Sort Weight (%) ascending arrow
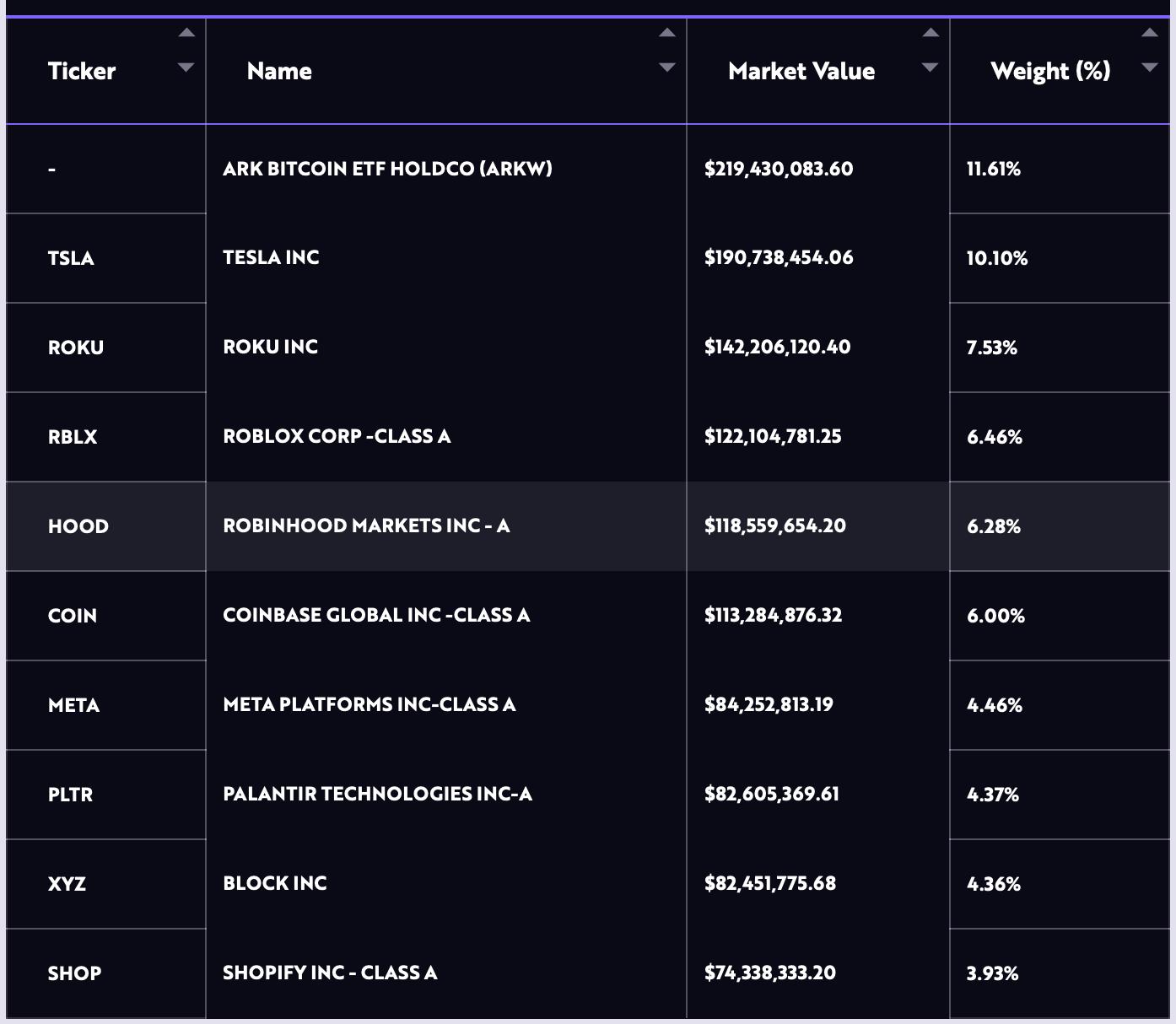Screen dimensions: 1176x1024 (x=1150, y=33)
